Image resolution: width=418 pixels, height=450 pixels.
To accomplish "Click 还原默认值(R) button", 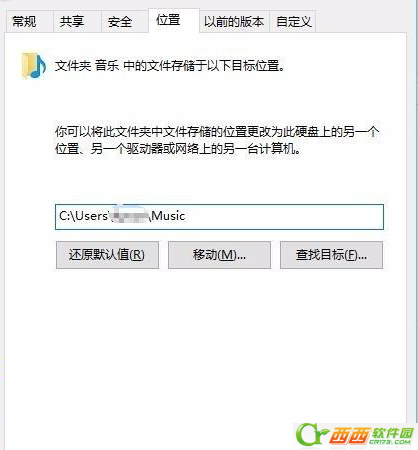I will [107, 255].
